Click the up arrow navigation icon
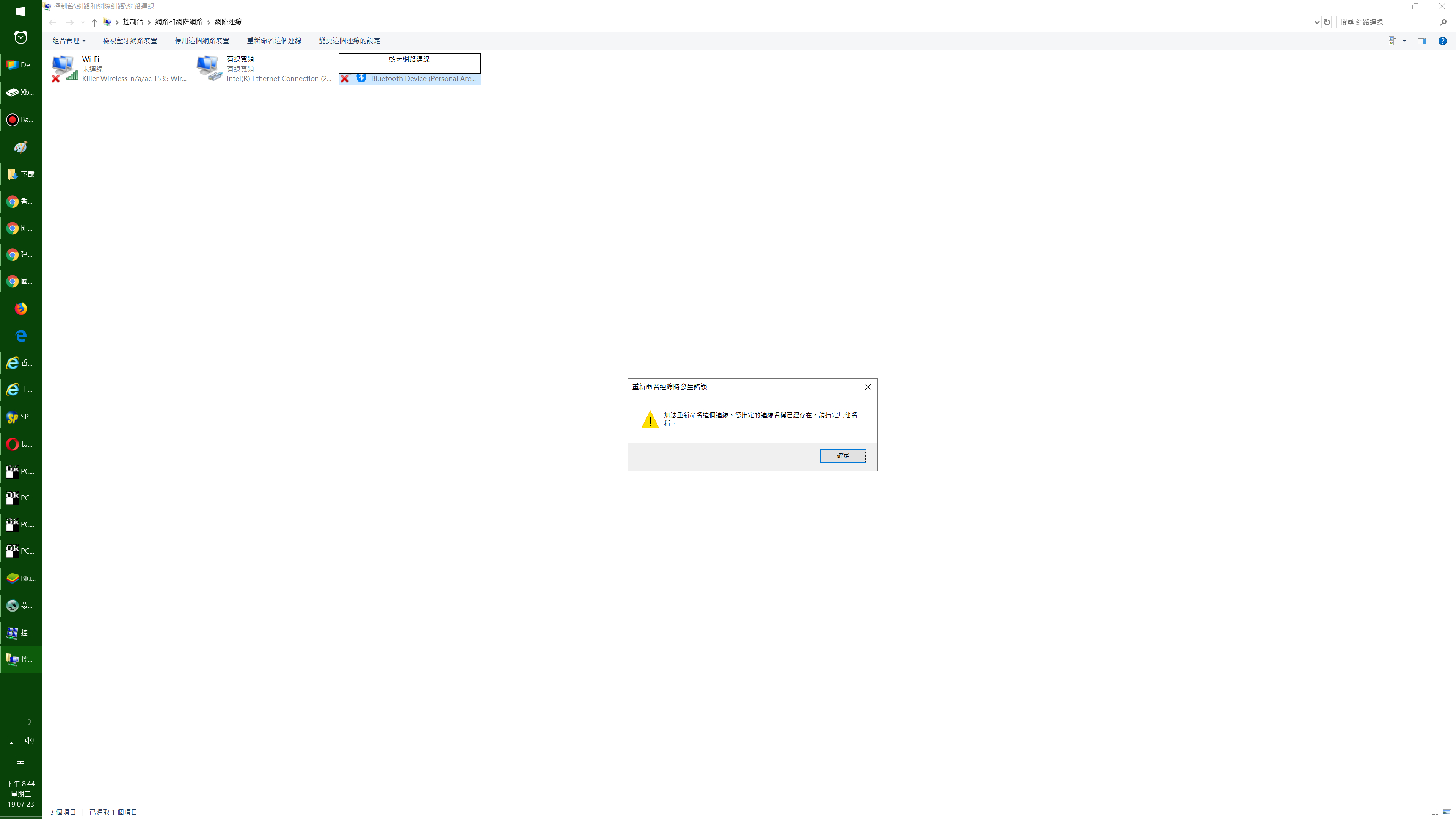The height and width of the screenshot is (819, 1456). pyautogui.click(x=94, y=22)
